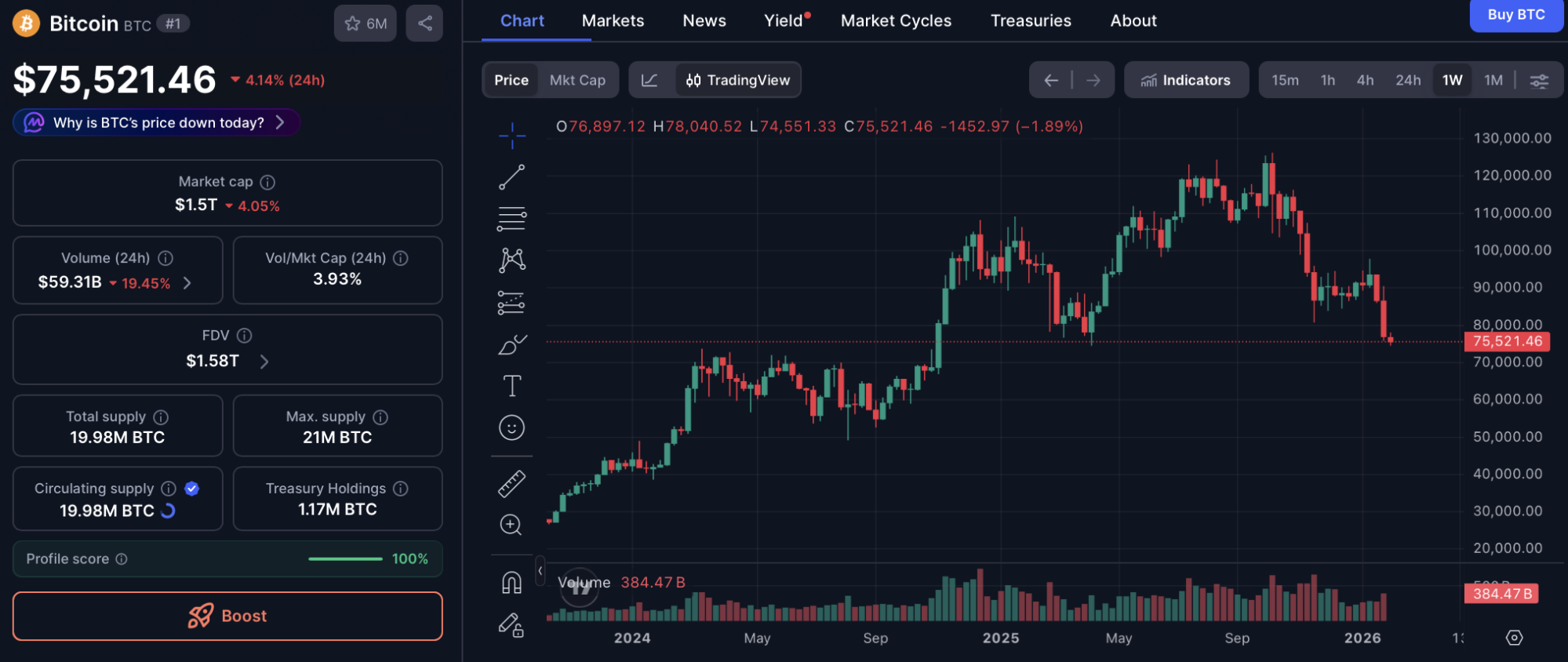Open 'Why is BTC's price down today?'
1568x662 pixels.
(x=157, y=122)
